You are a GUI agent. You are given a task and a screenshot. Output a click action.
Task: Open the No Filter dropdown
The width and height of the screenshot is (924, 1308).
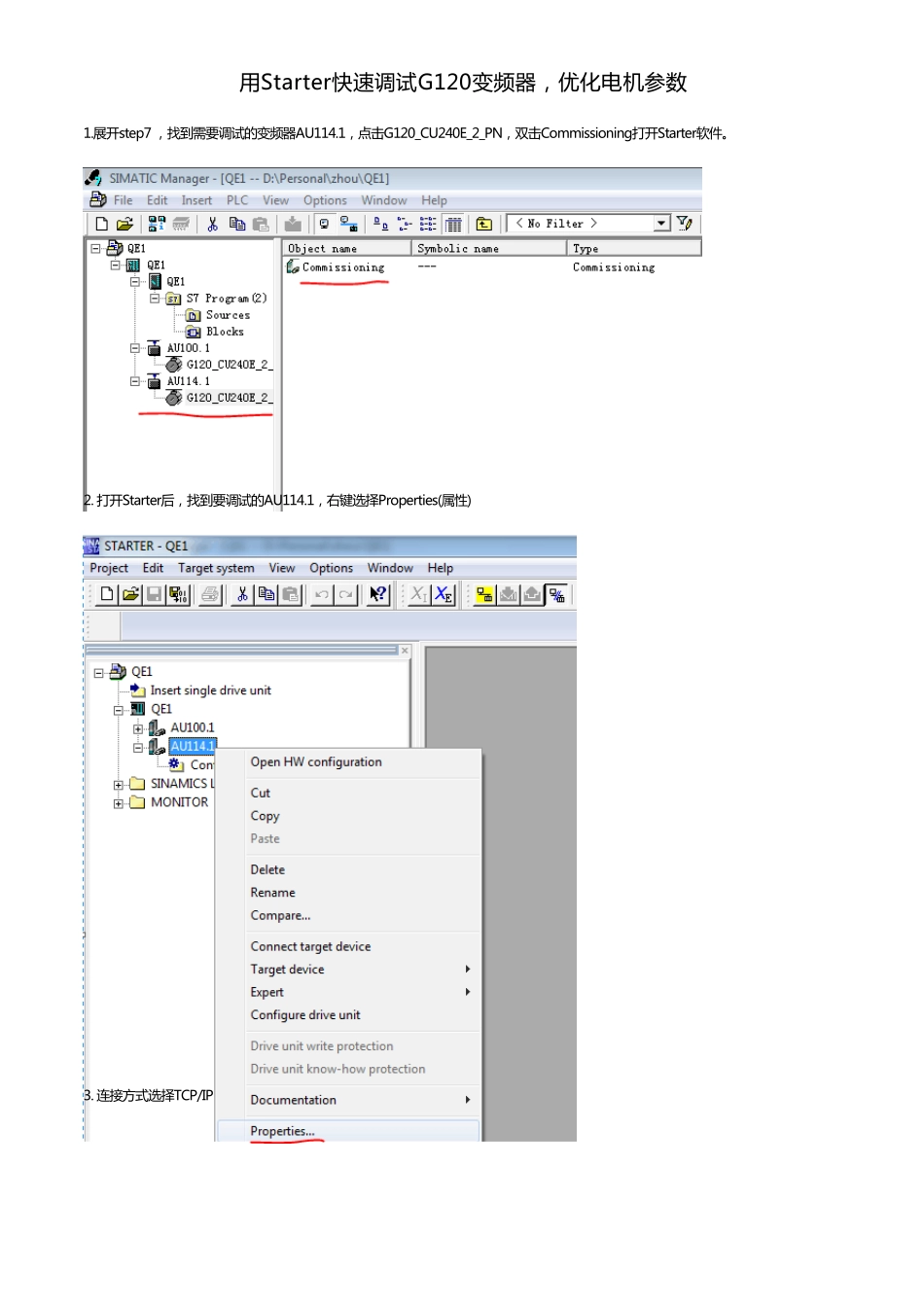pos(661,224)
